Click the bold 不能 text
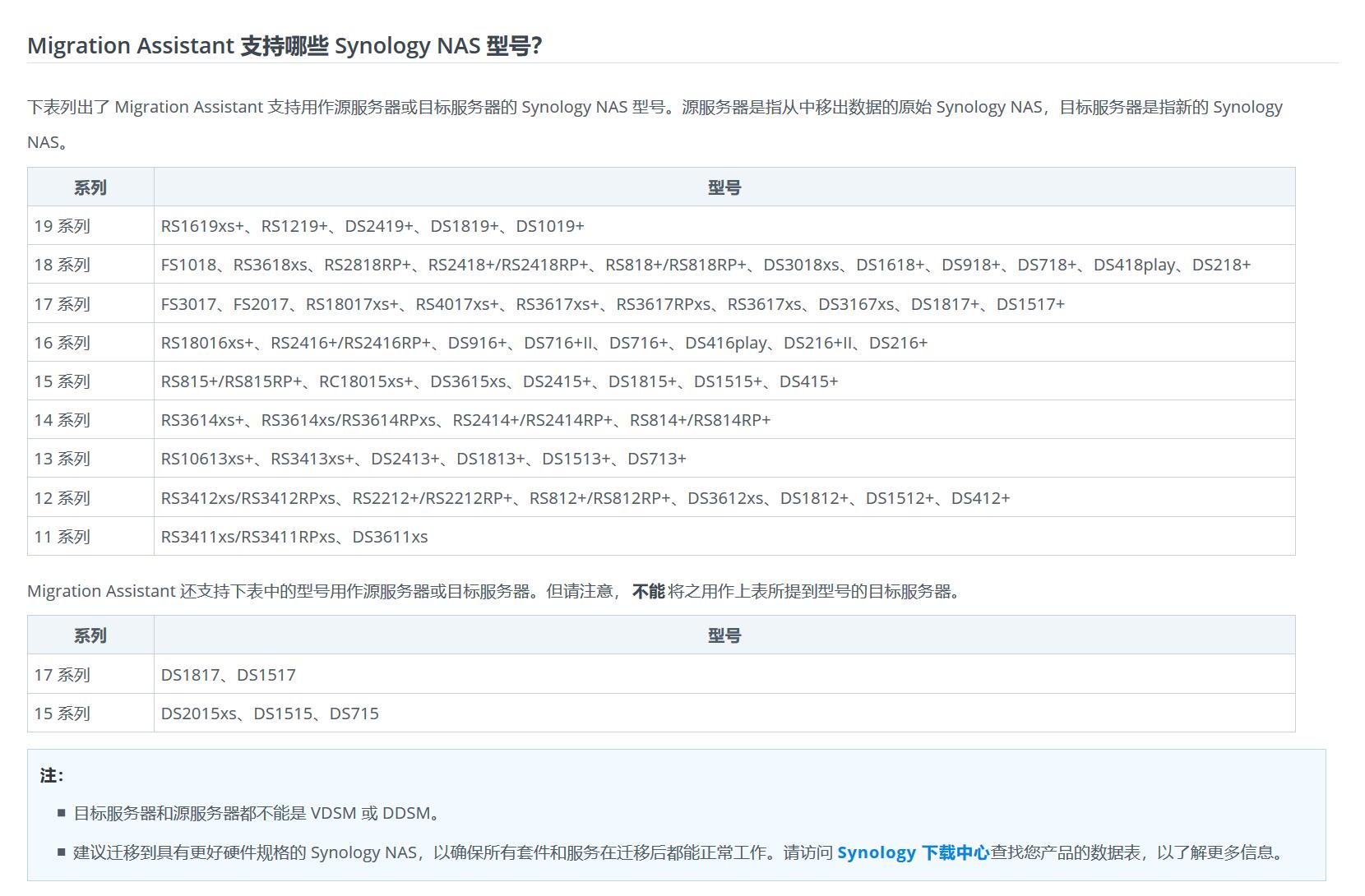Viewport: 1365px width, 896px height. tap(648, 591)
